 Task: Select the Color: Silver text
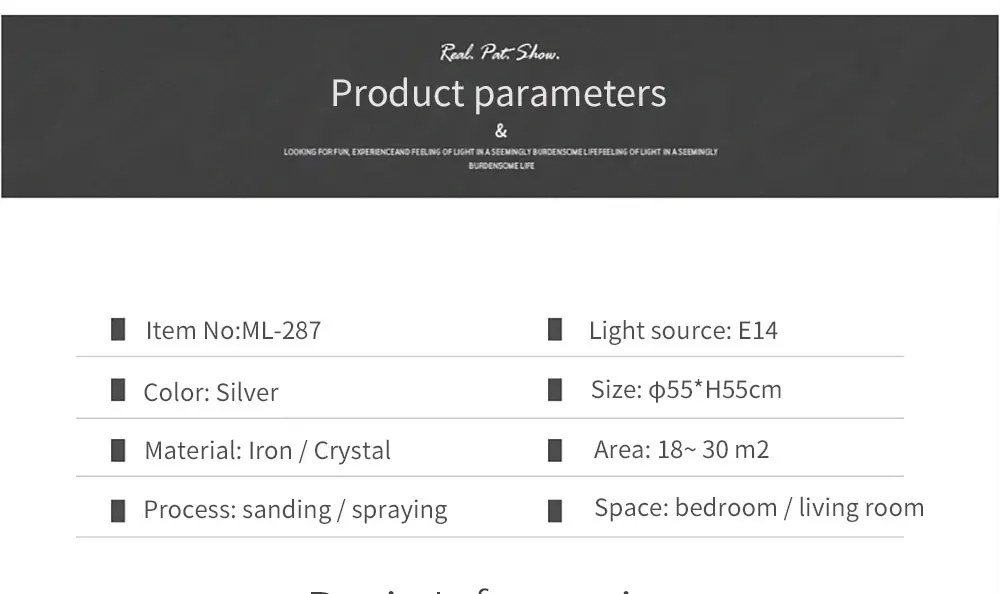(211, 392)
